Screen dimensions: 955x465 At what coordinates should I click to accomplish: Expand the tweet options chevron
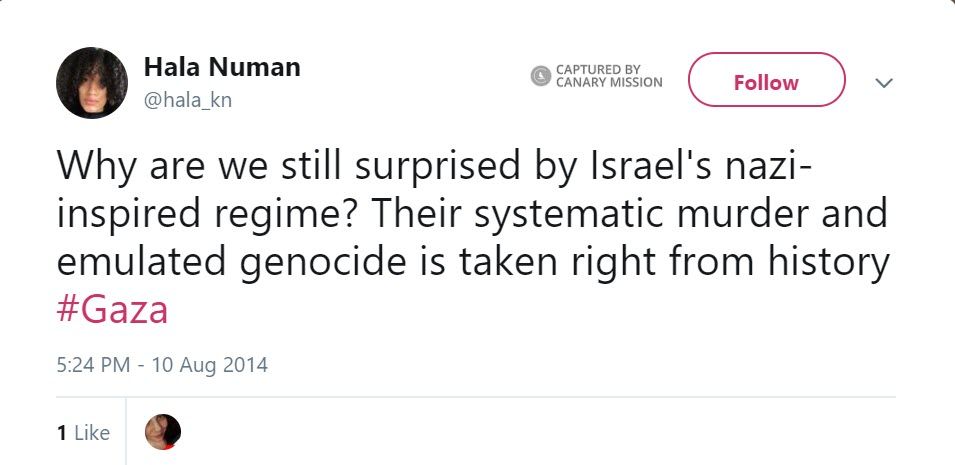[882, 84]
